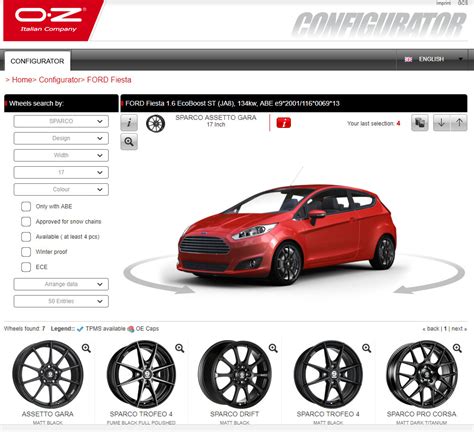This screenshot has height=432, width=474.
Task: Open Configurator breadcrumb link
Action: point(59,80)
